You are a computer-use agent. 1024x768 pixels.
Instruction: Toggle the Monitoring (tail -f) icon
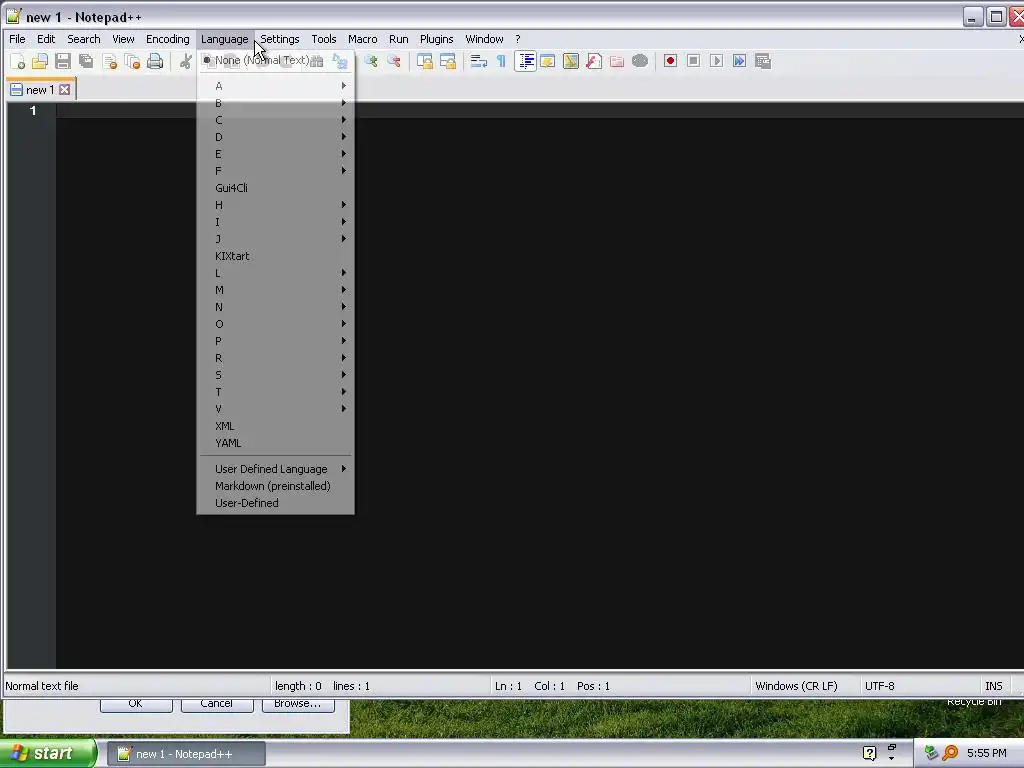tap(640, 61)
